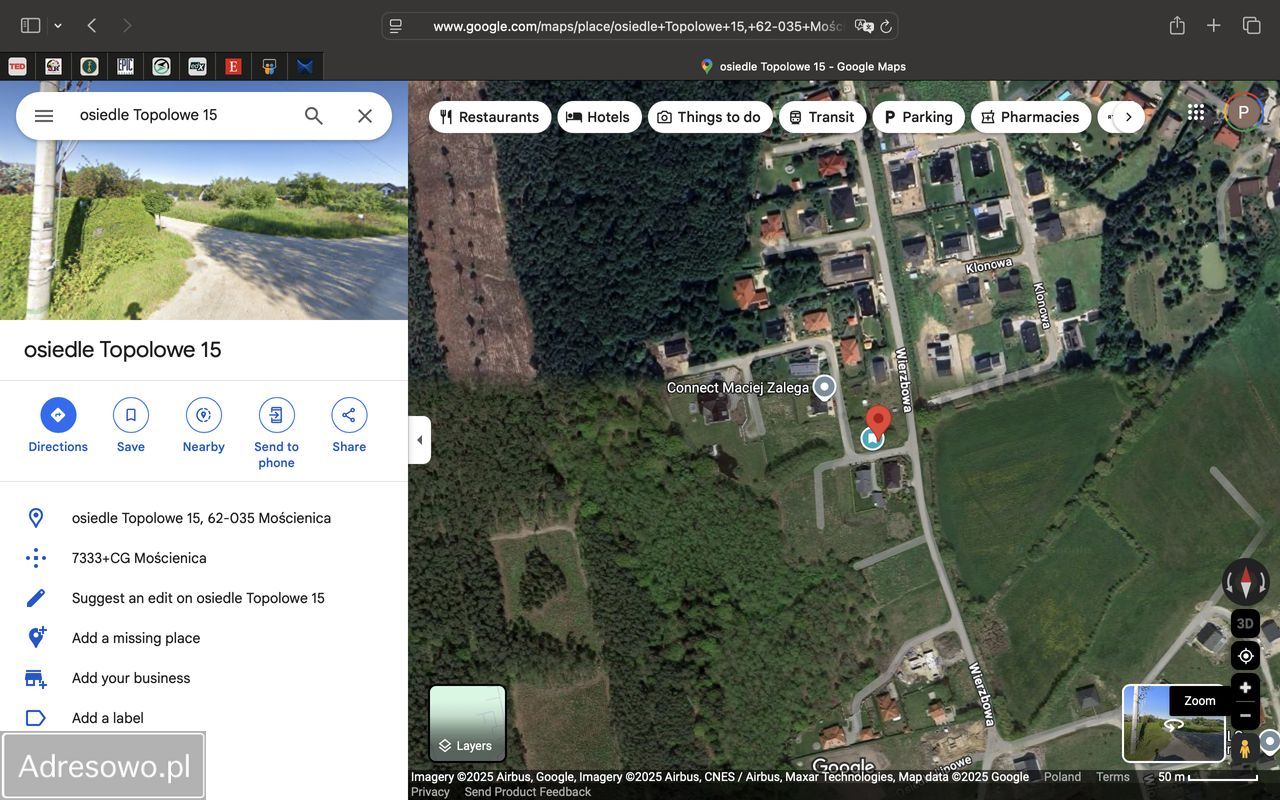Click the teal home marker below the red pin
Viewport: 1280px width, 800px height.
click(x=873, y=438)
